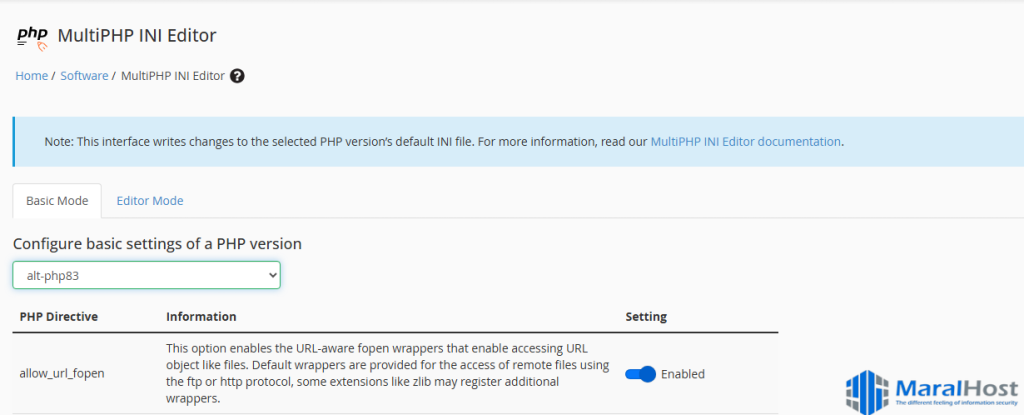Click the Configure basic settings heading
The image size is (1024, 415).
click(x=157, y=243)
